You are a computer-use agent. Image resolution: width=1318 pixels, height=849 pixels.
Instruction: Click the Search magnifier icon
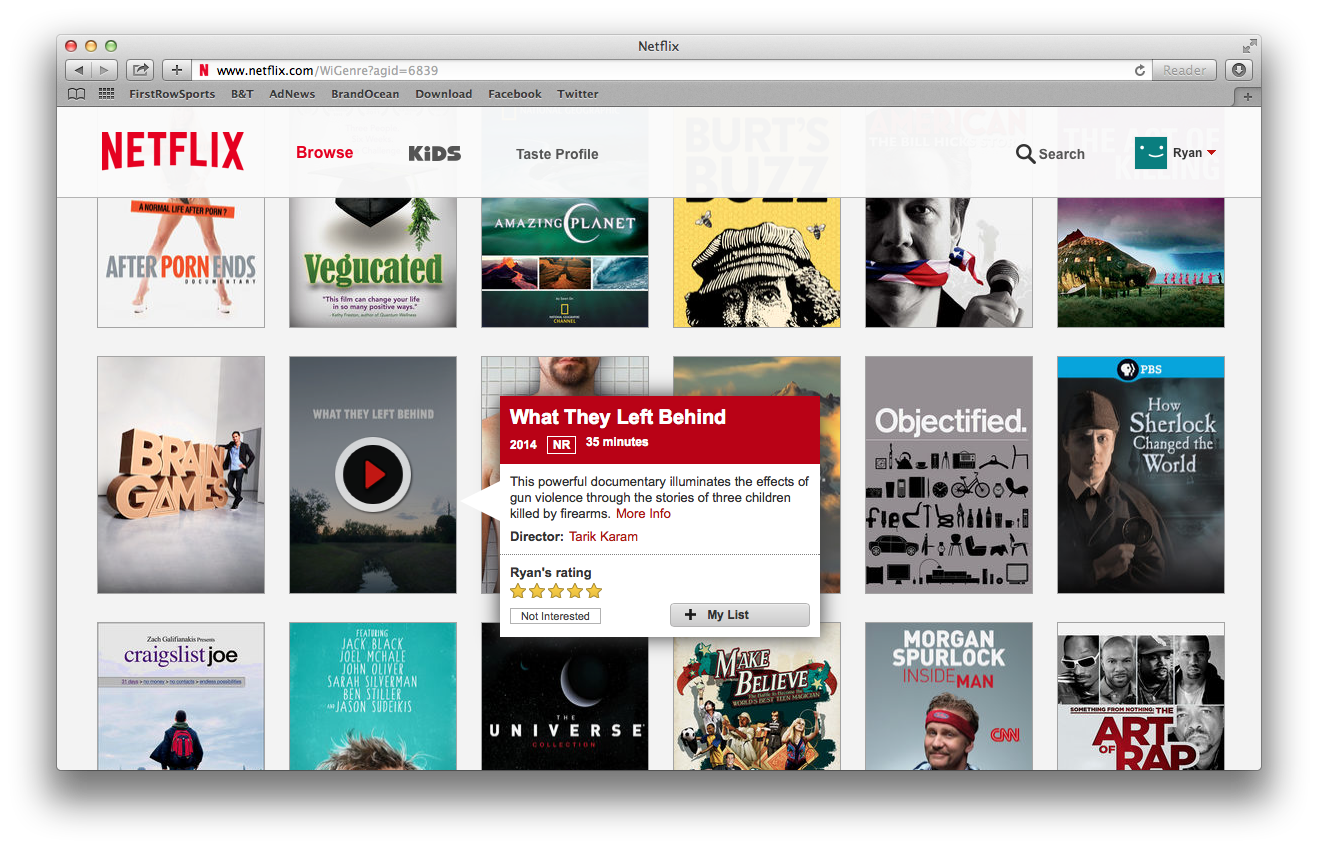[1025, 154]
